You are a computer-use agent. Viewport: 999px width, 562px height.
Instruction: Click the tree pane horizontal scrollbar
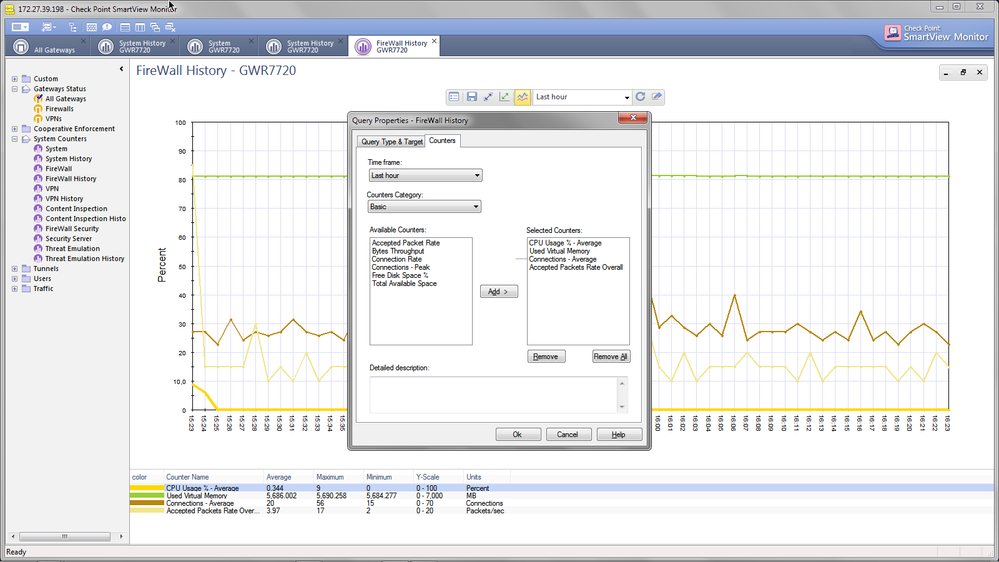(x=65, y=537)
